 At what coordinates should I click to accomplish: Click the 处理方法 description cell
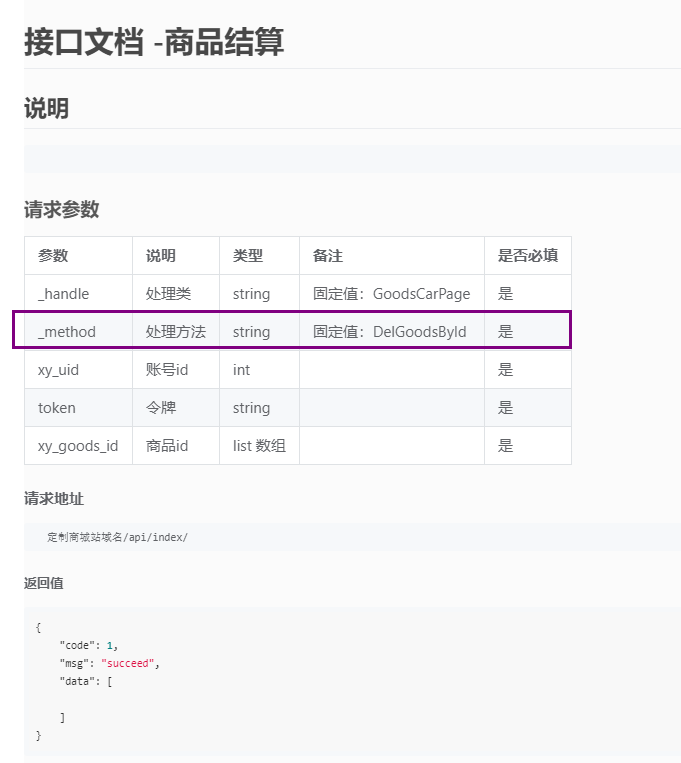tap(175, 332)
